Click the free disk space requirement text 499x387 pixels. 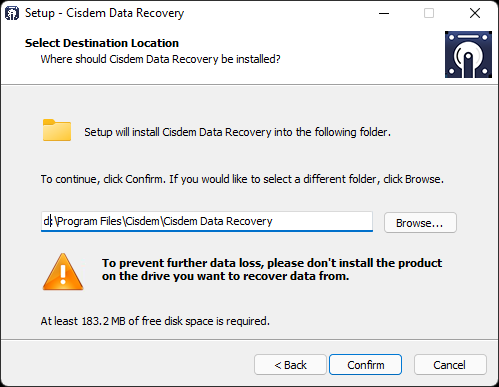(155, 321)
